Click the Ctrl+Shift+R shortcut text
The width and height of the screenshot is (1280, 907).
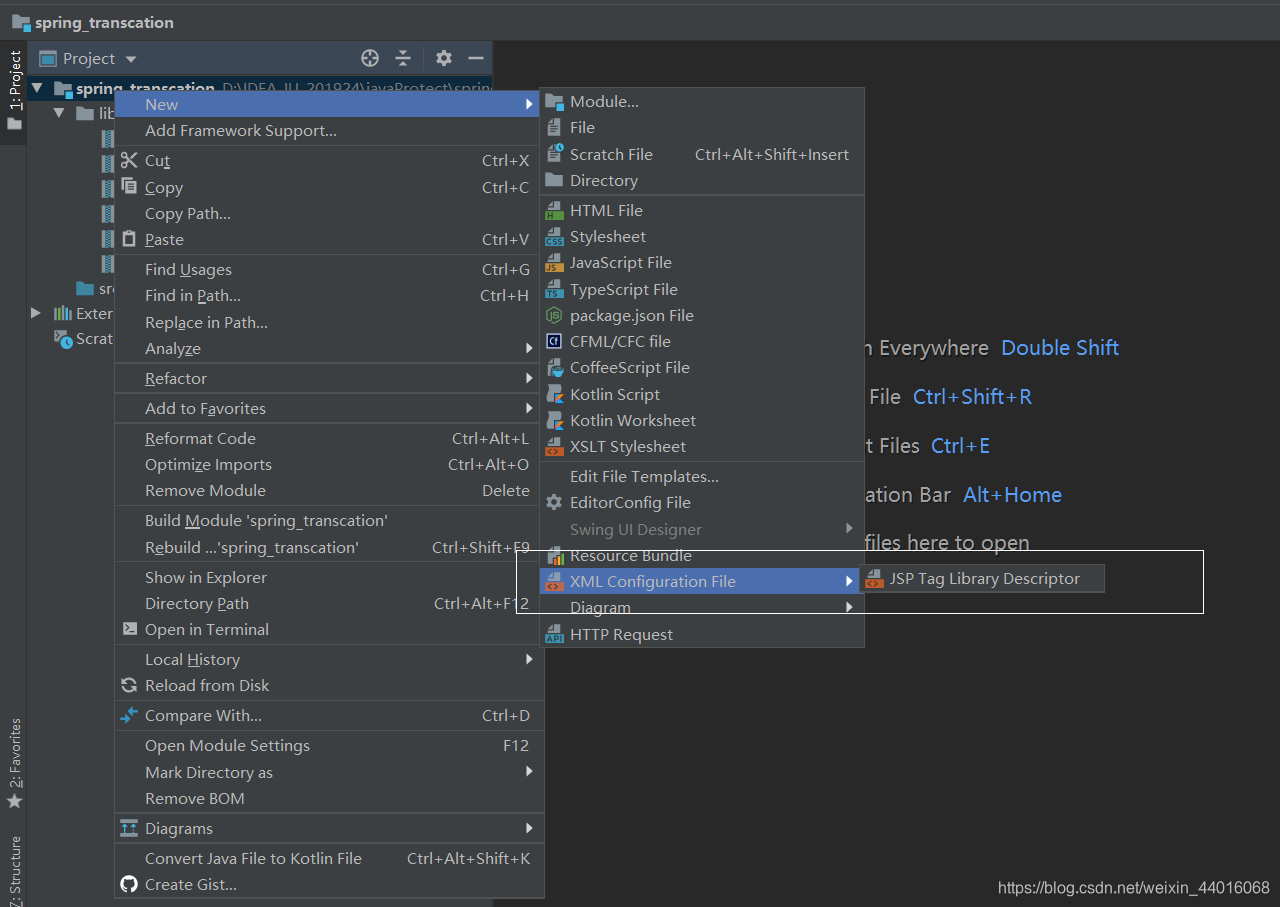click(x=972, y=397)
